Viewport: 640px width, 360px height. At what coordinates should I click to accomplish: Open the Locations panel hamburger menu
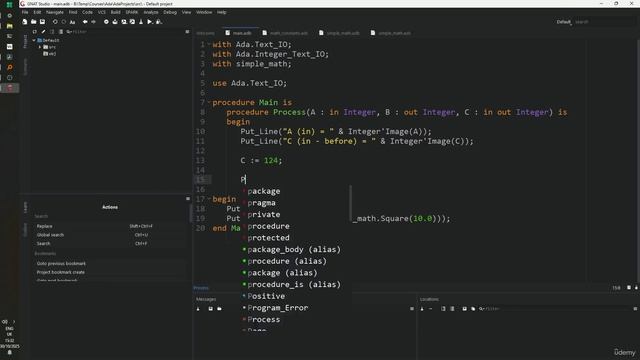coord(635,309)
